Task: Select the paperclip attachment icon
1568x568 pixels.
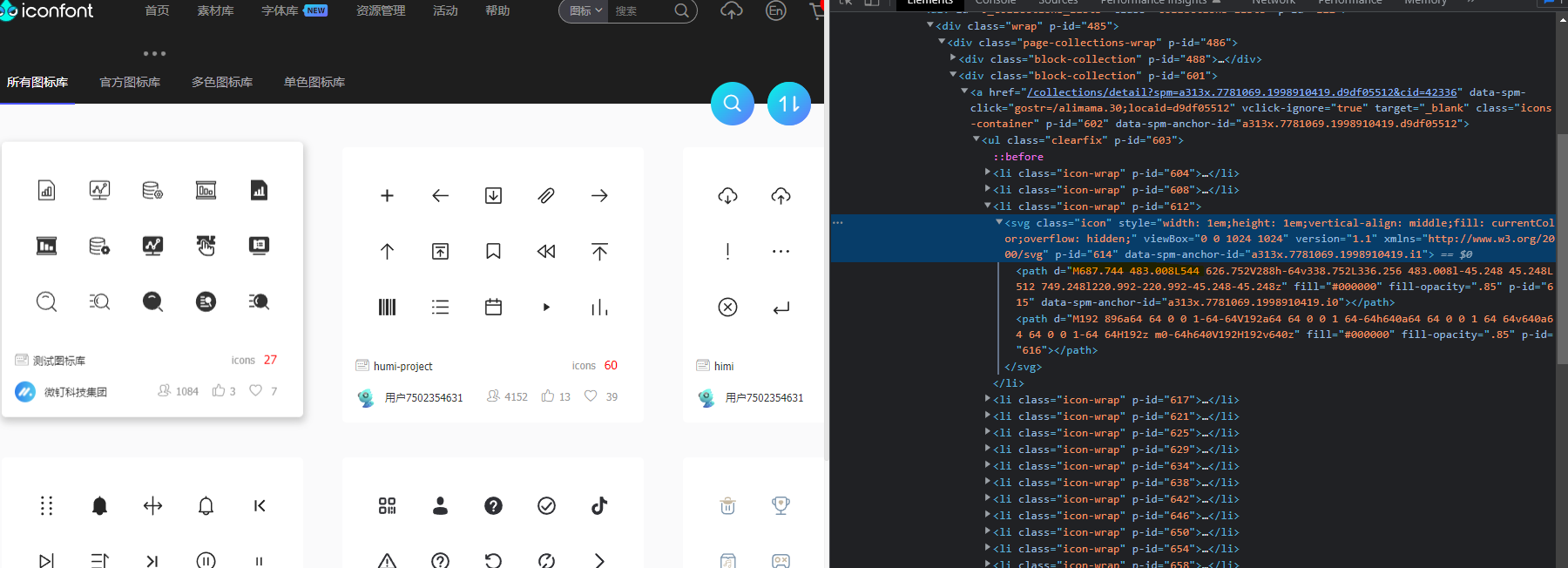Action: coord(546,196)
